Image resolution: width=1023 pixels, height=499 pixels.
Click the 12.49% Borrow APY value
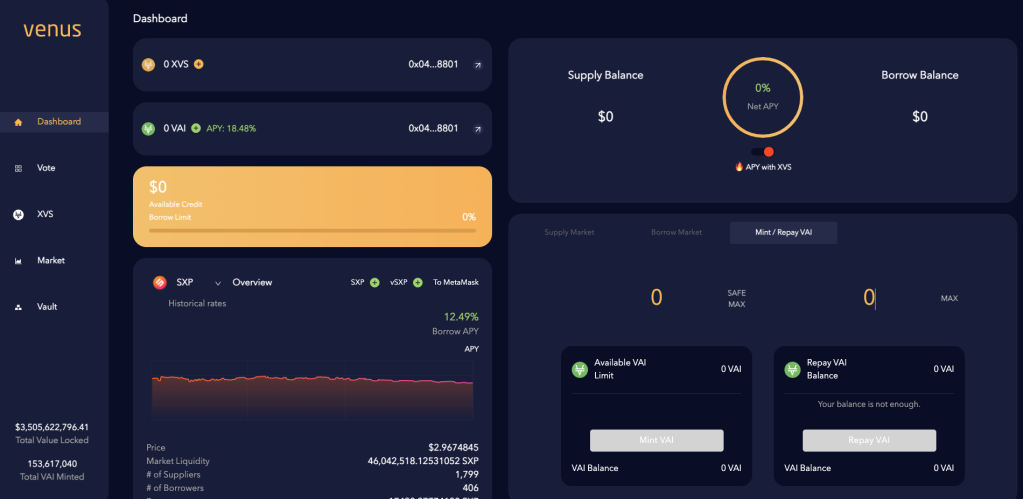pos(461,317)
